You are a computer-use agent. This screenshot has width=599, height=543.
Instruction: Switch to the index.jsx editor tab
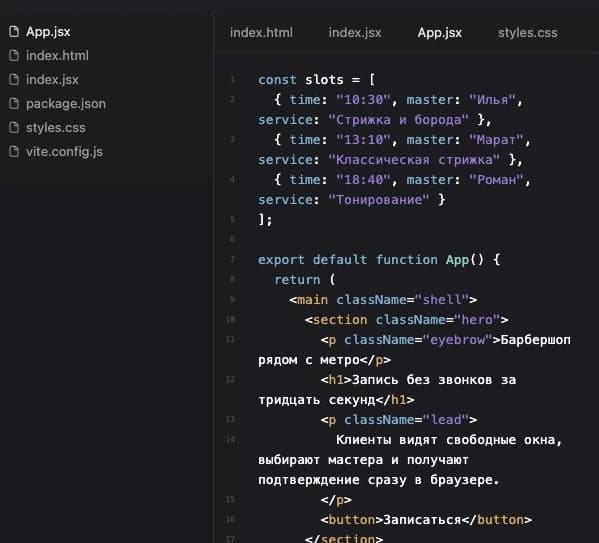click(x=355, y=33)
